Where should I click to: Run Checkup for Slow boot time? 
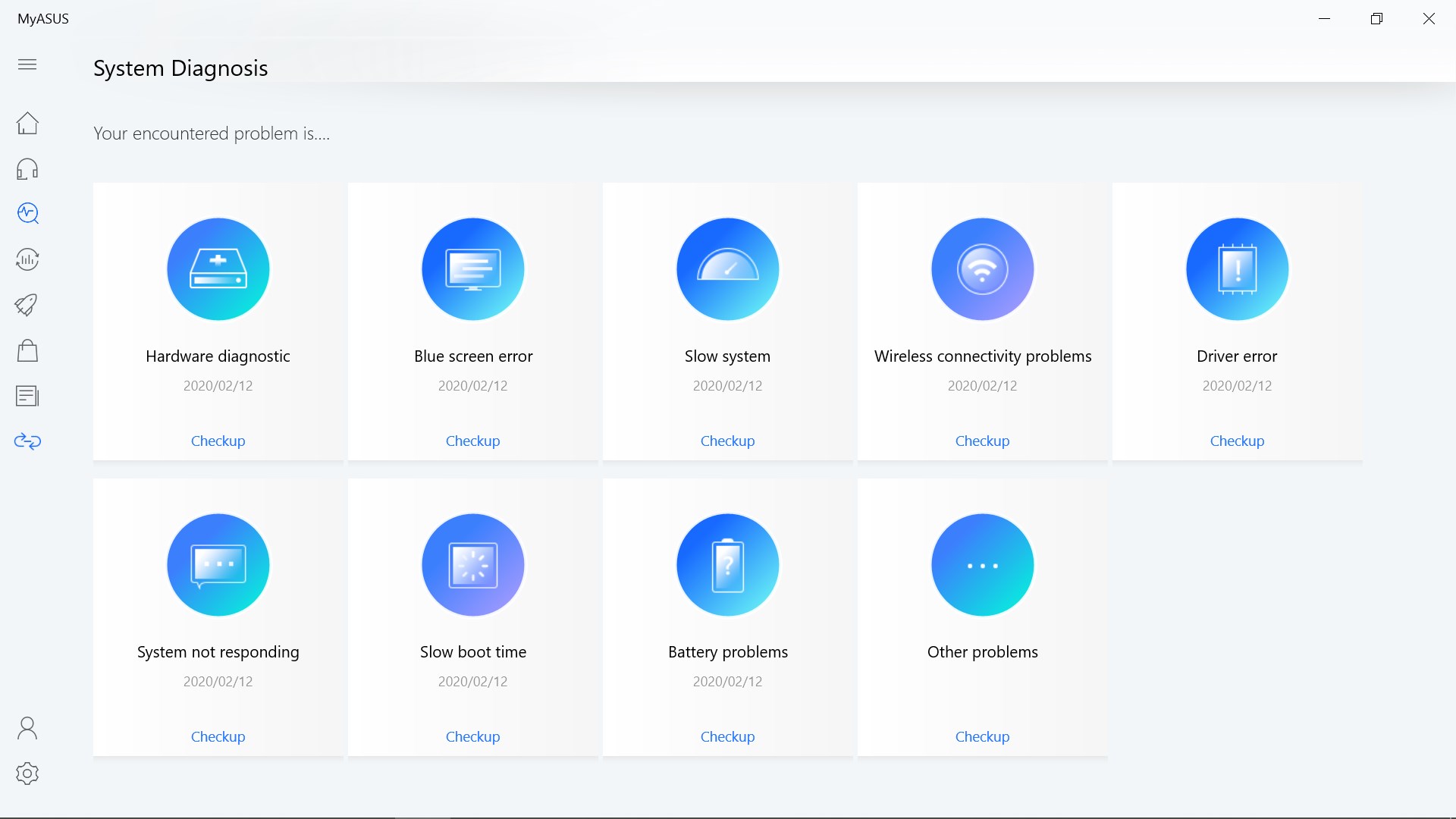(x=472, y=736)
